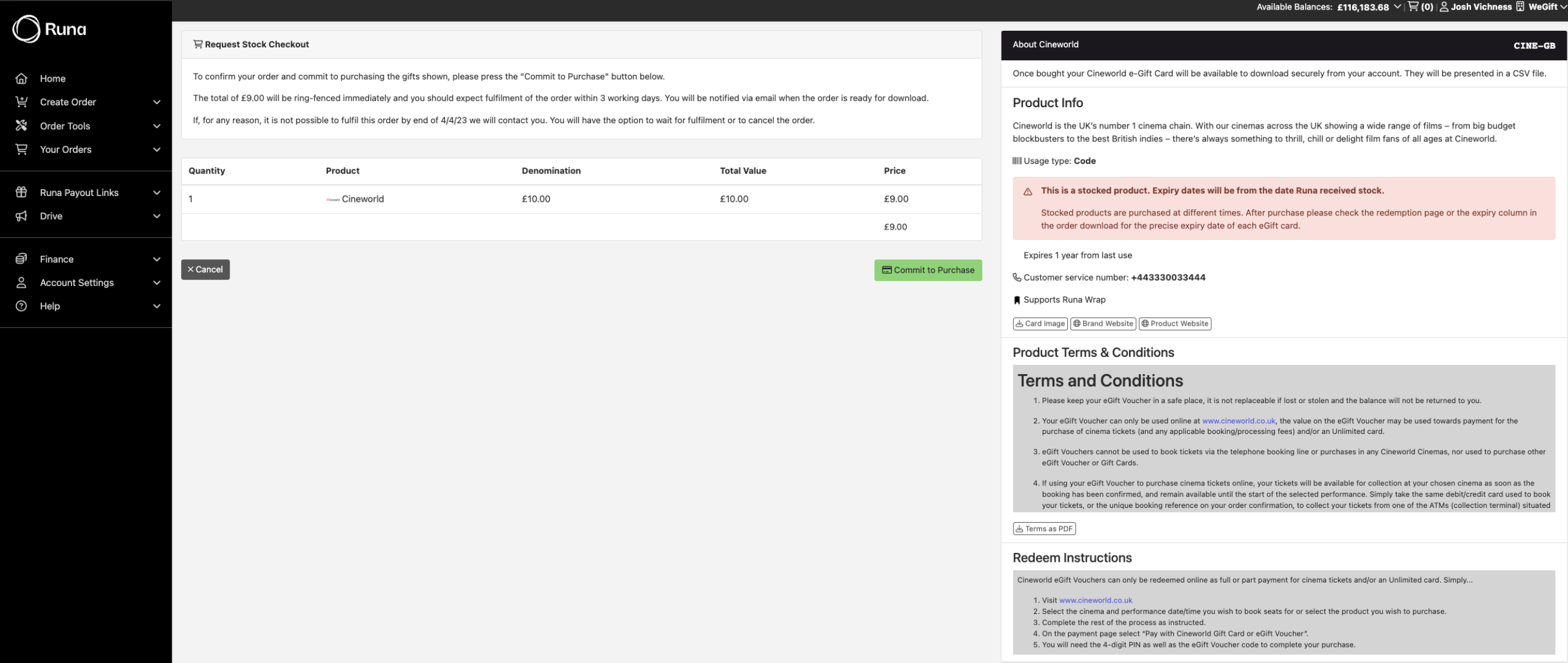The height and width of the screenshot is (663, 1568).
Task: Expand the Your Orders chevron
Action: point(156,149)
